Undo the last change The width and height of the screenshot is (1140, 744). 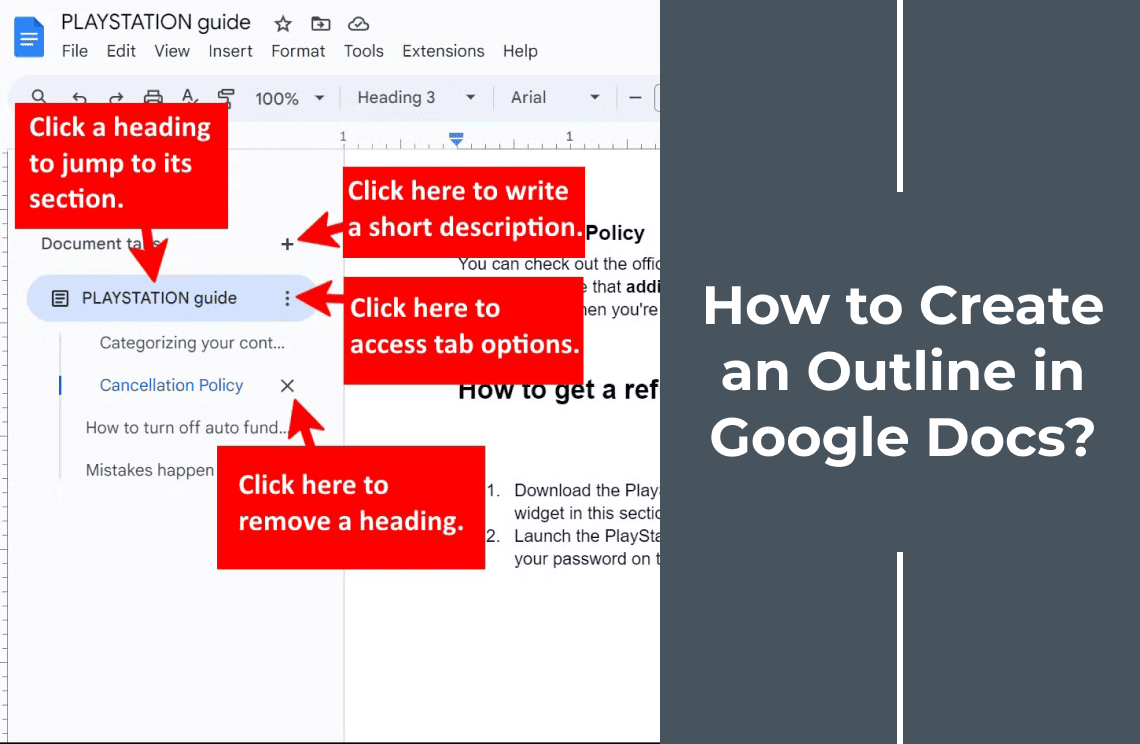pos(79,97)
